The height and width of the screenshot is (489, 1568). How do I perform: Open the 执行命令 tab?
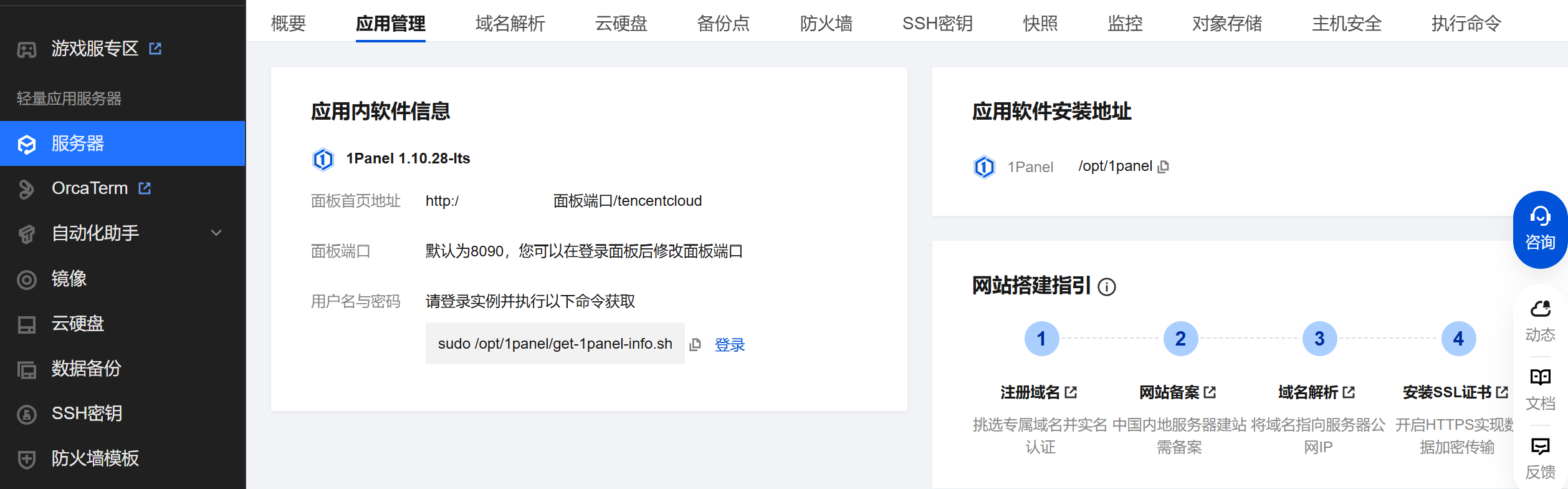(1466, 24)
